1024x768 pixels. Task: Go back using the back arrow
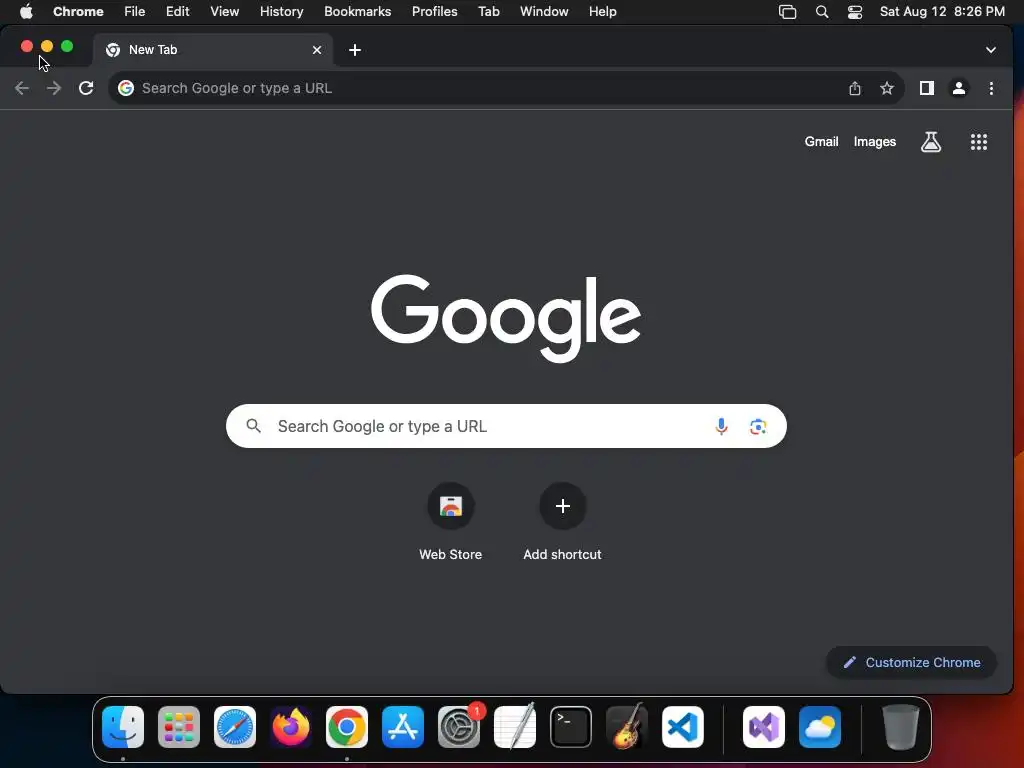[x=22, y=88]
